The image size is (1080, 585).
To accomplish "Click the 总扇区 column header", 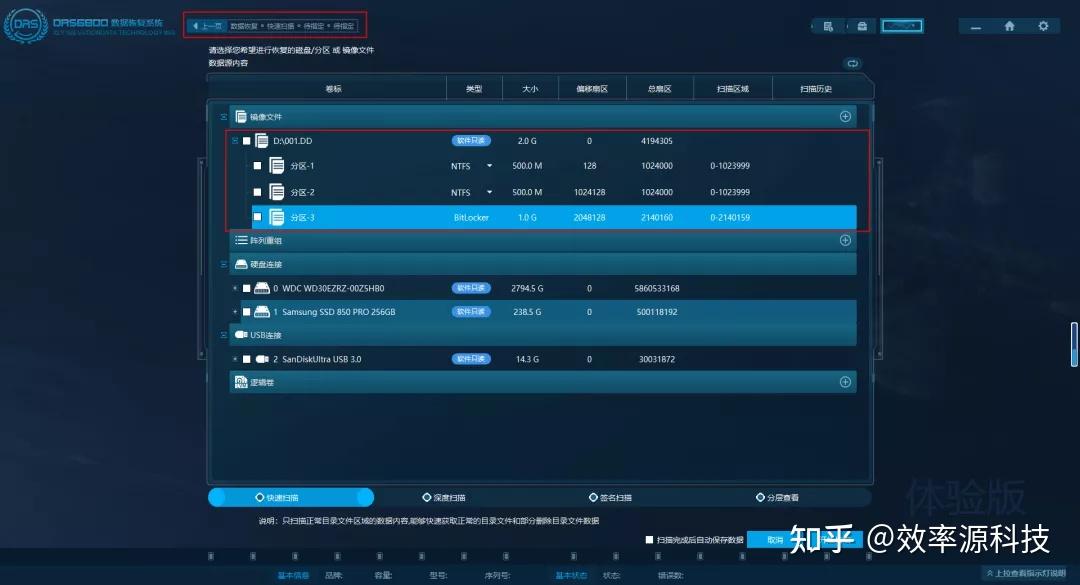I will click(x=659, y=89).
